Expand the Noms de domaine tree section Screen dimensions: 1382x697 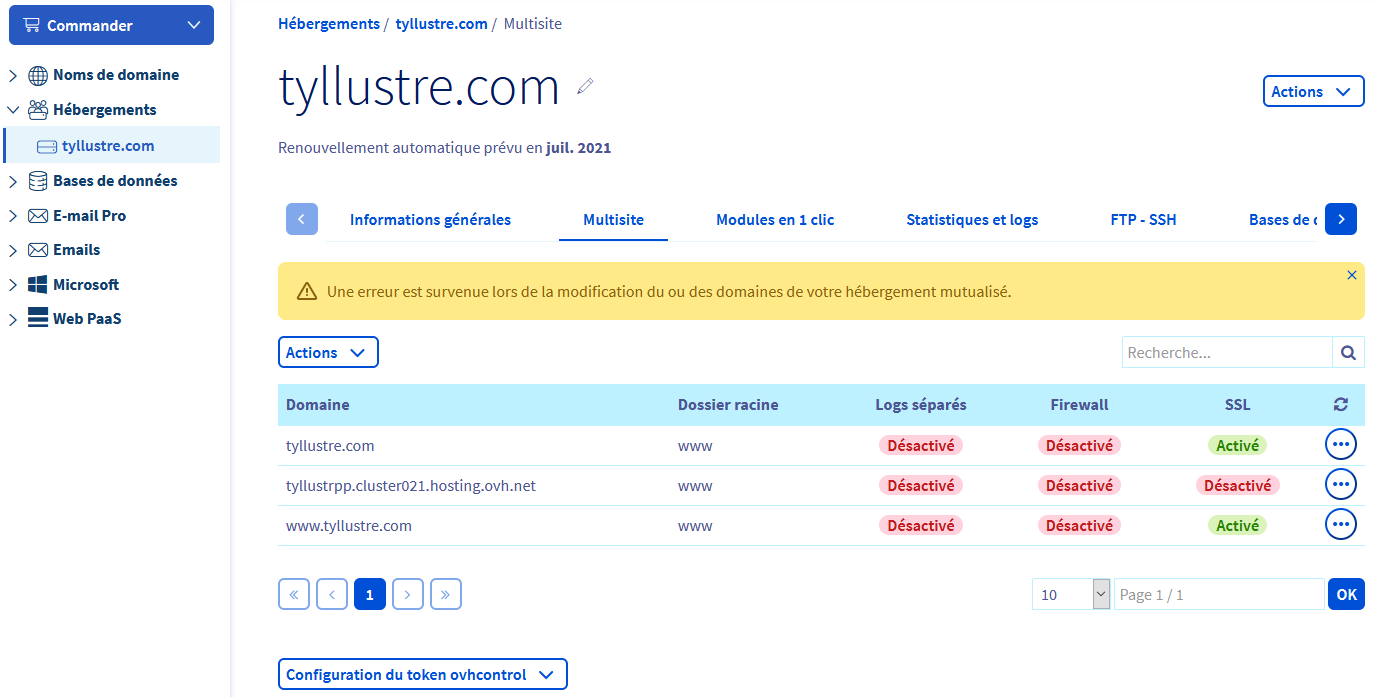click(13, 75)
